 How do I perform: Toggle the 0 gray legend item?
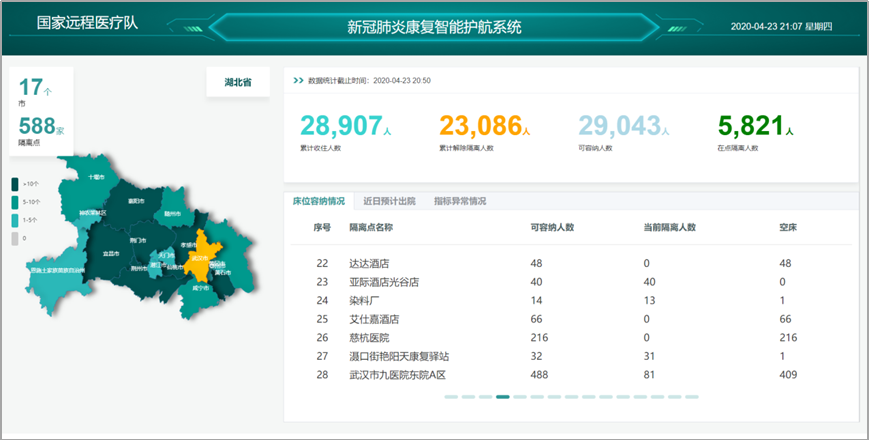click(x=14, y=238)
